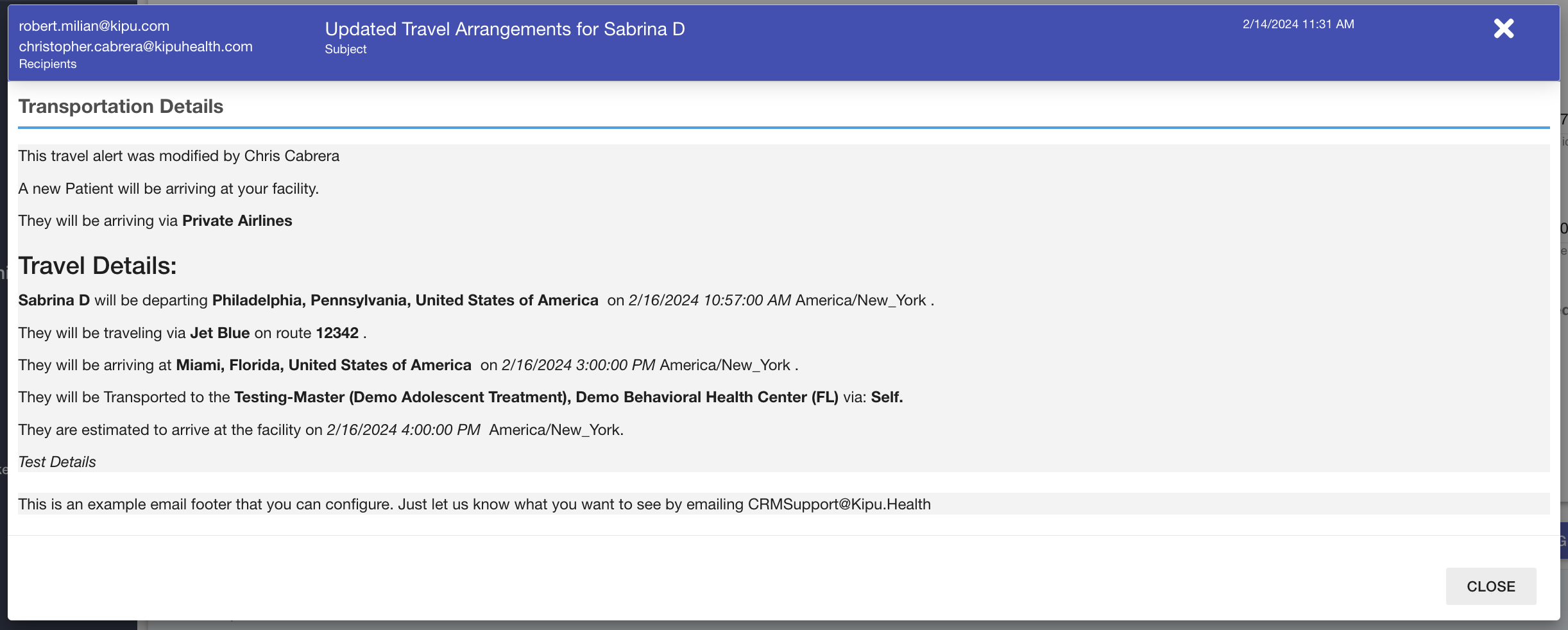
Task: Click the christopher.cabrera@kipuhealth.com recipient
Action: 135,47
